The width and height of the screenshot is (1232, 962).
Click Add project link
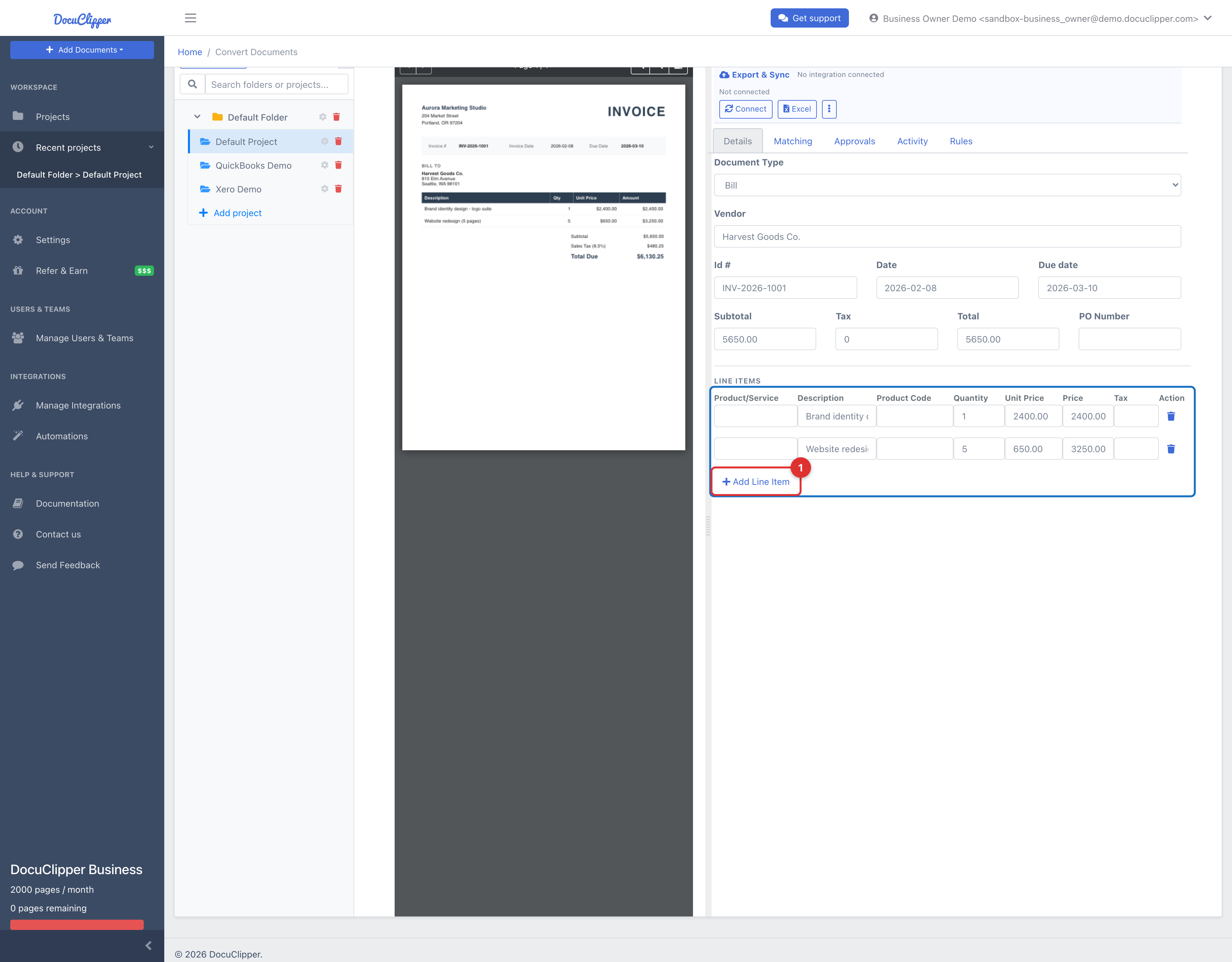(230, 213)
